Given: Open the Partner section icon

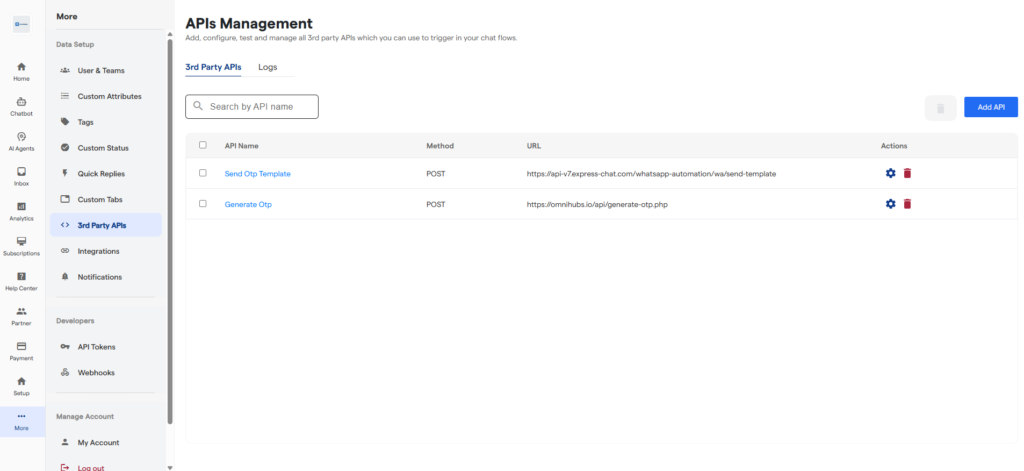Looking at the screenshot, I should pos(21,312).
